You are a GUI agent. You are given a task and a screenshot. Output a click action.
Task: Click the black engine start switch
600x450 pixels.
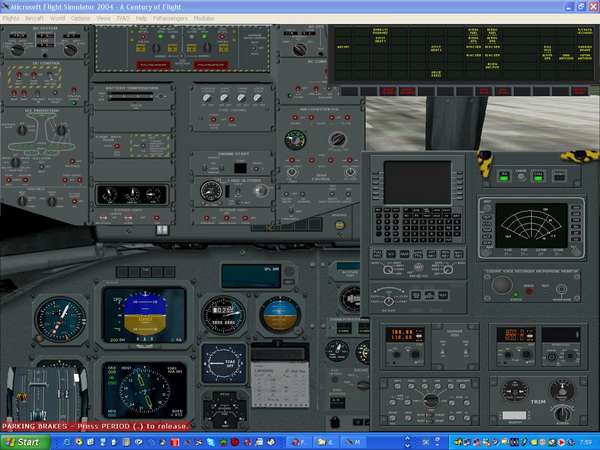[x=240, y=168]
